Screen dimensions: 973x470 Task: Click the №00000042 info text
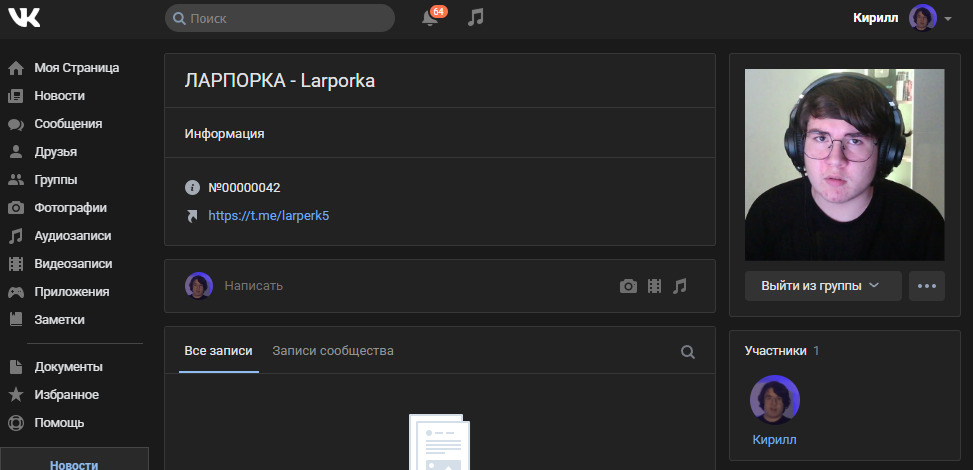tap(244, 188)
